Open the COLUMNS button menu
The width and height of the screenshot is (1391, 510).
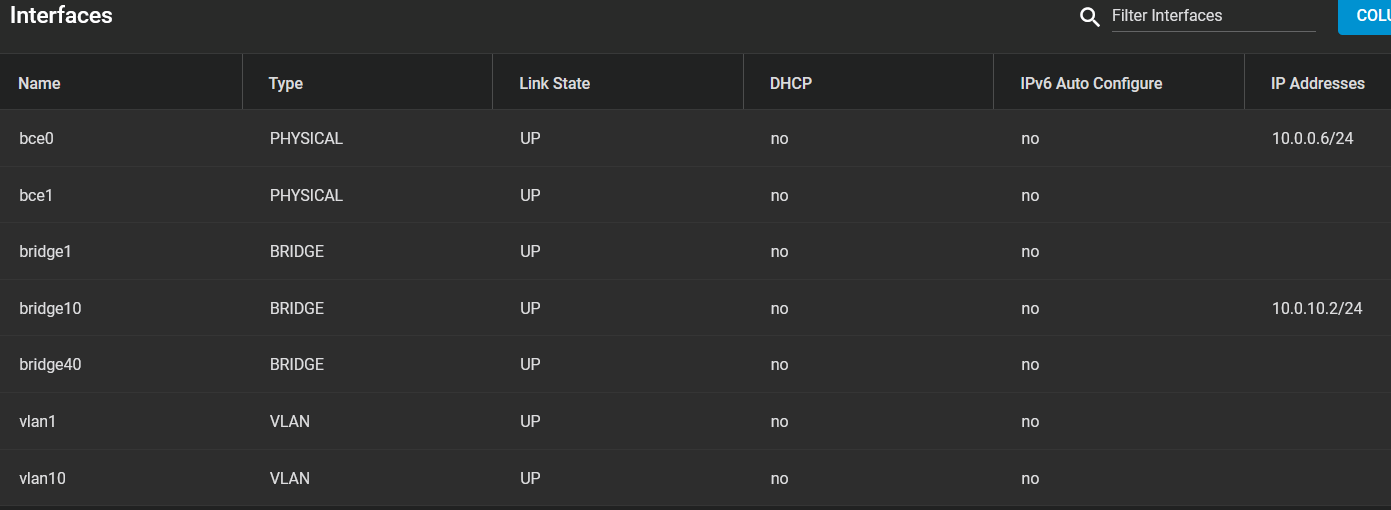coord(1365,16)
